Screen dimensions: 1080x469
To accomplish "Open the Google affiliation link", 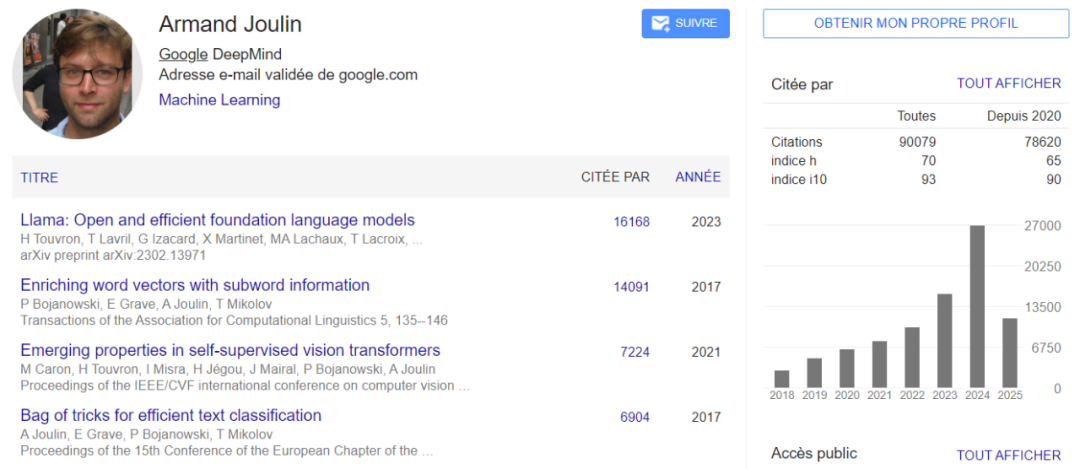I will [183, 54].
